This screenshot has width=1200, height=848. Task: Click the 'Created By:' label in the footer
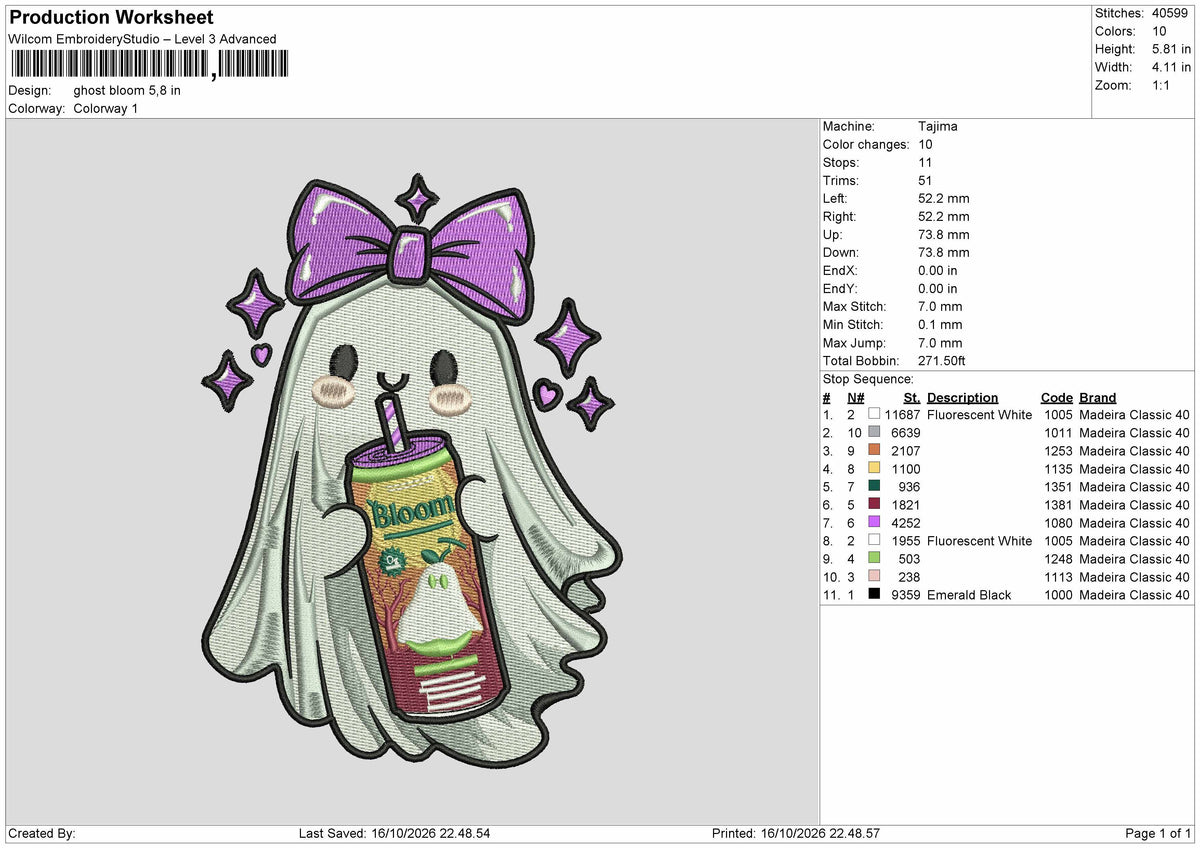coord(42,833)
